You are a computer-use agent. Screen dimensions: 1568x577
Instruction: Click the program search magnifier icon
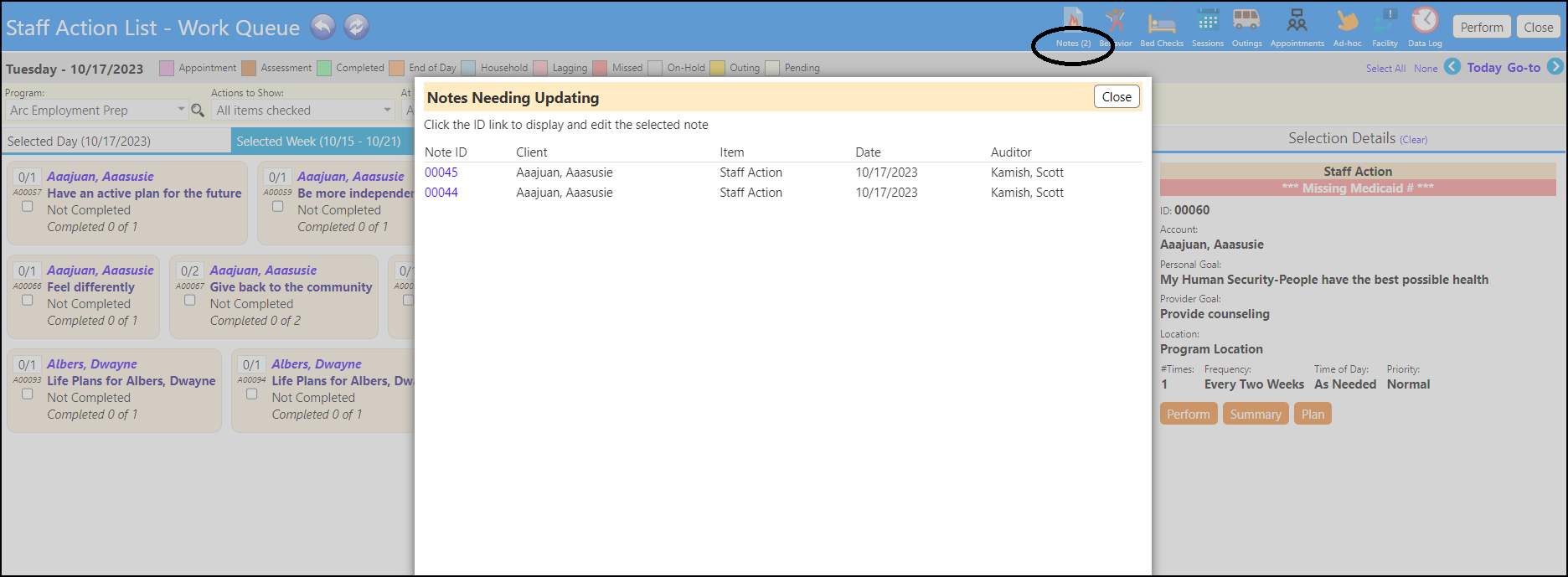[x=198, y=110]
